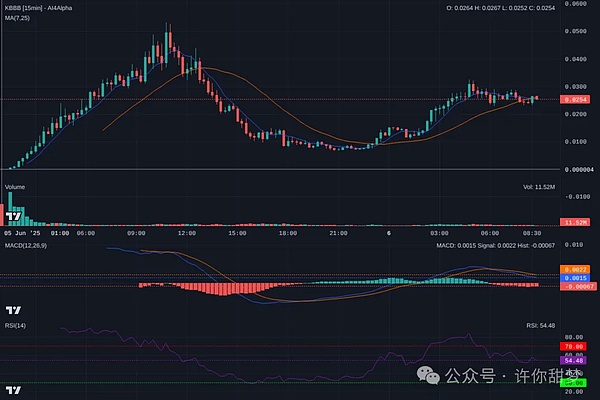
Task: Select the 12:00 time axis label
Action: (x=186, y=233)
